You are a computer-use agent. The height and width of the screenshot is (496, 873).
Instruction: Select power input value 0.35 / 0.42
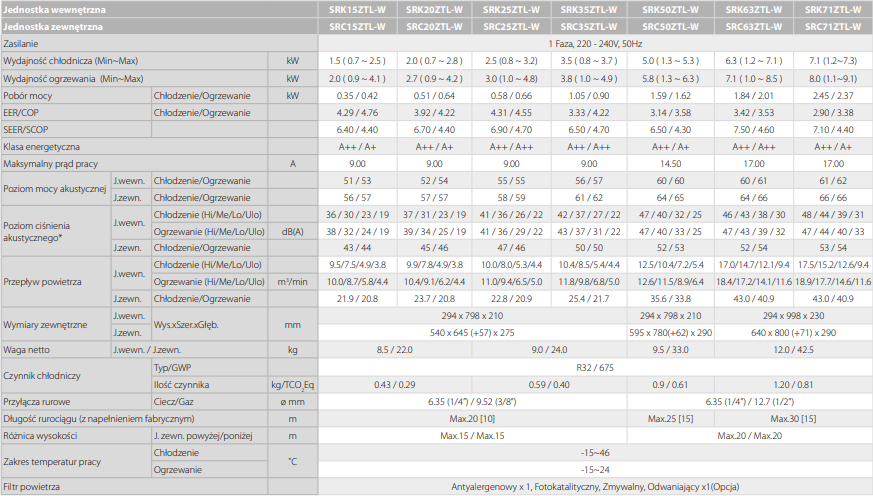pos(357,96)
